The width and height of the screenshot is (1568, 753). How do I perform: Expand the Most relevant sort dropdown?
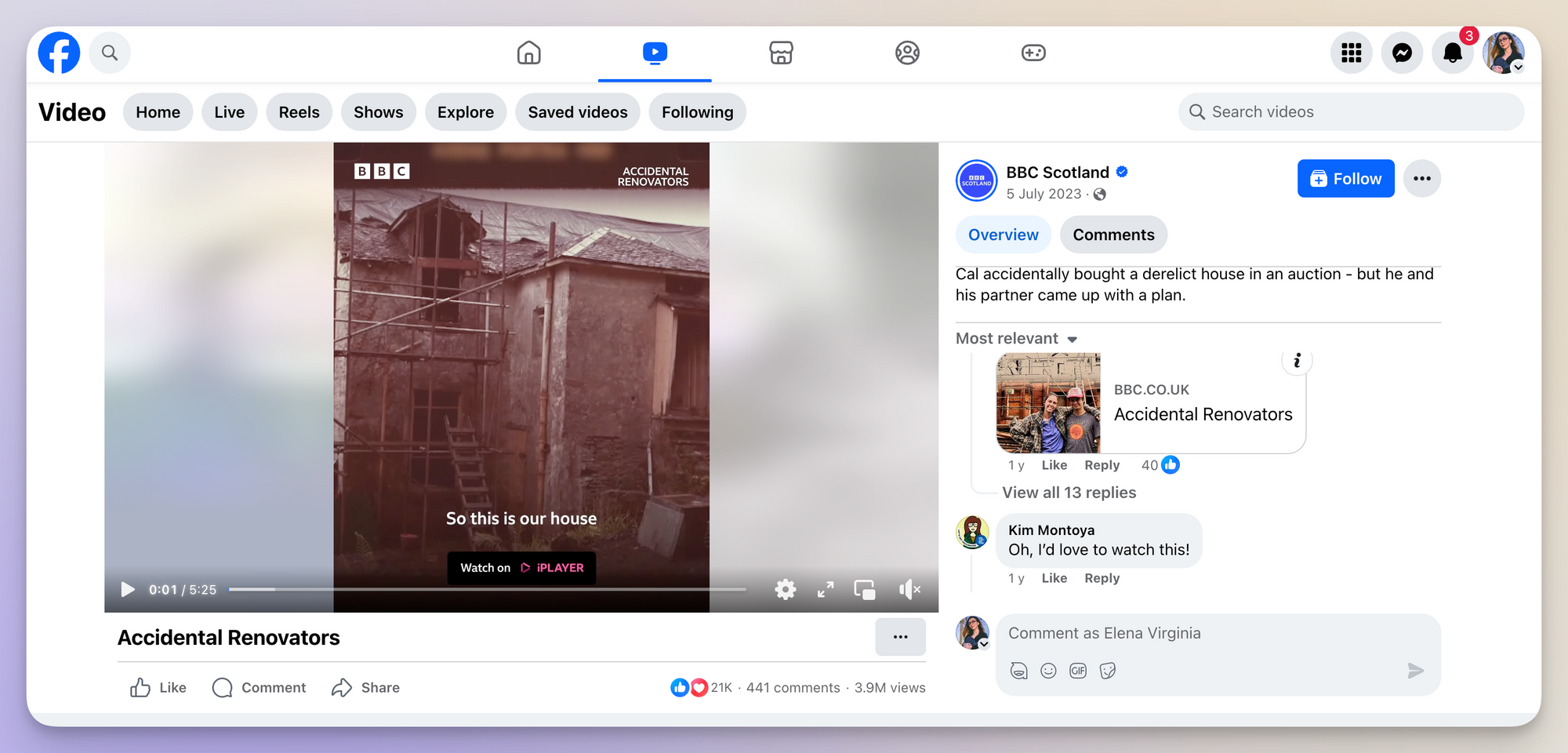[x=1016, y=338]
